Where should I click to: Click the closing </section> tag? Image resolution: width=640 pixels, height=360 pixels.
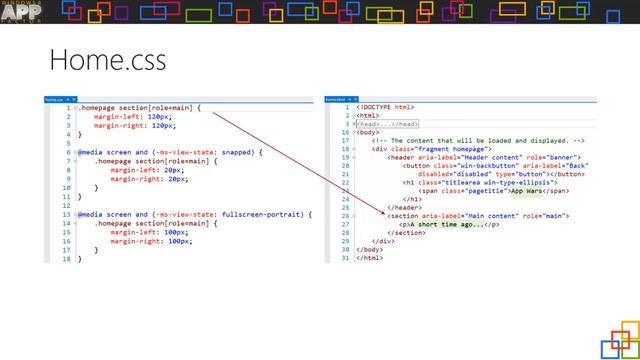click(x=407, y=233)
